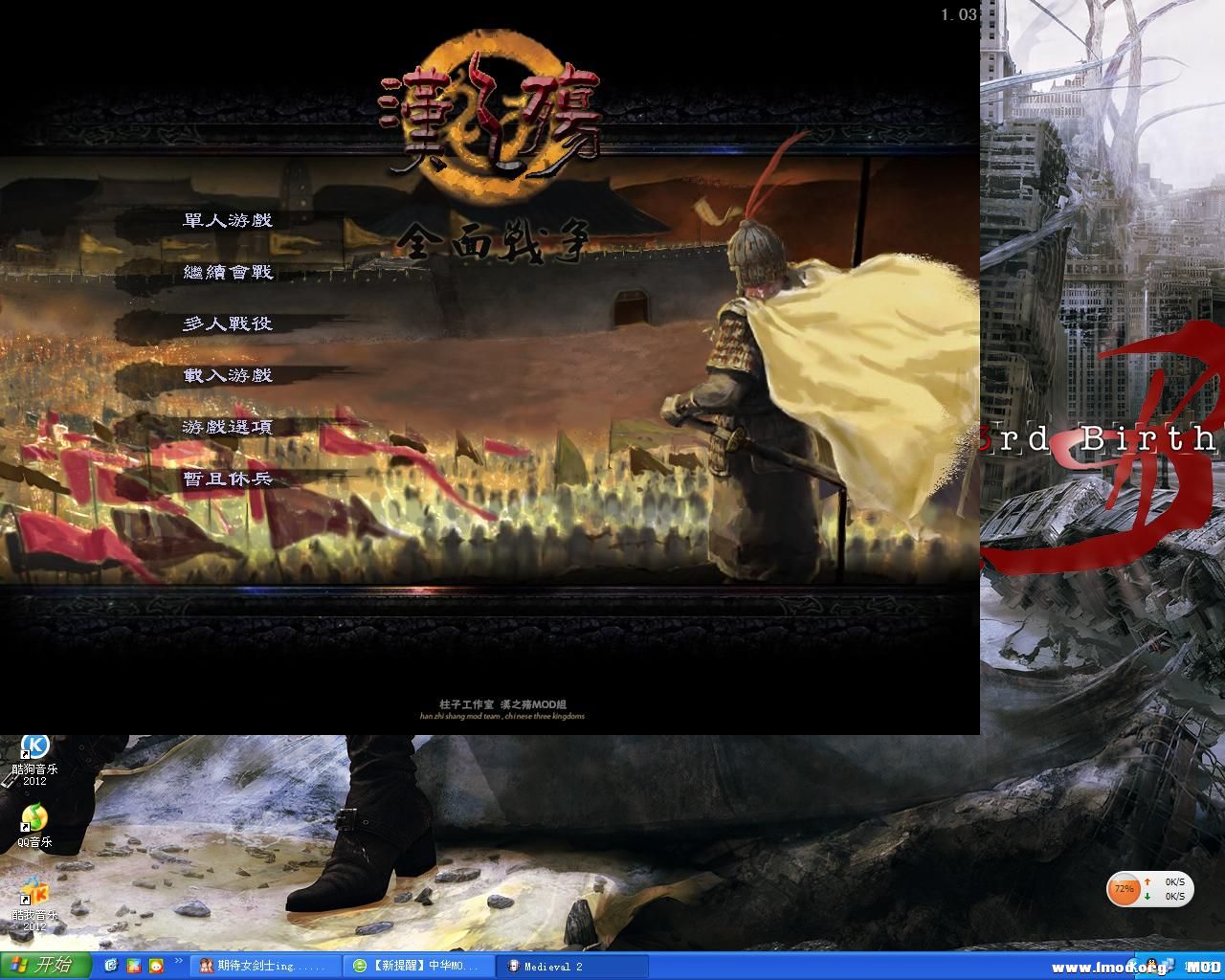Open the 开始 Start button
This screenshot has width=1225, height=980.
45,965
